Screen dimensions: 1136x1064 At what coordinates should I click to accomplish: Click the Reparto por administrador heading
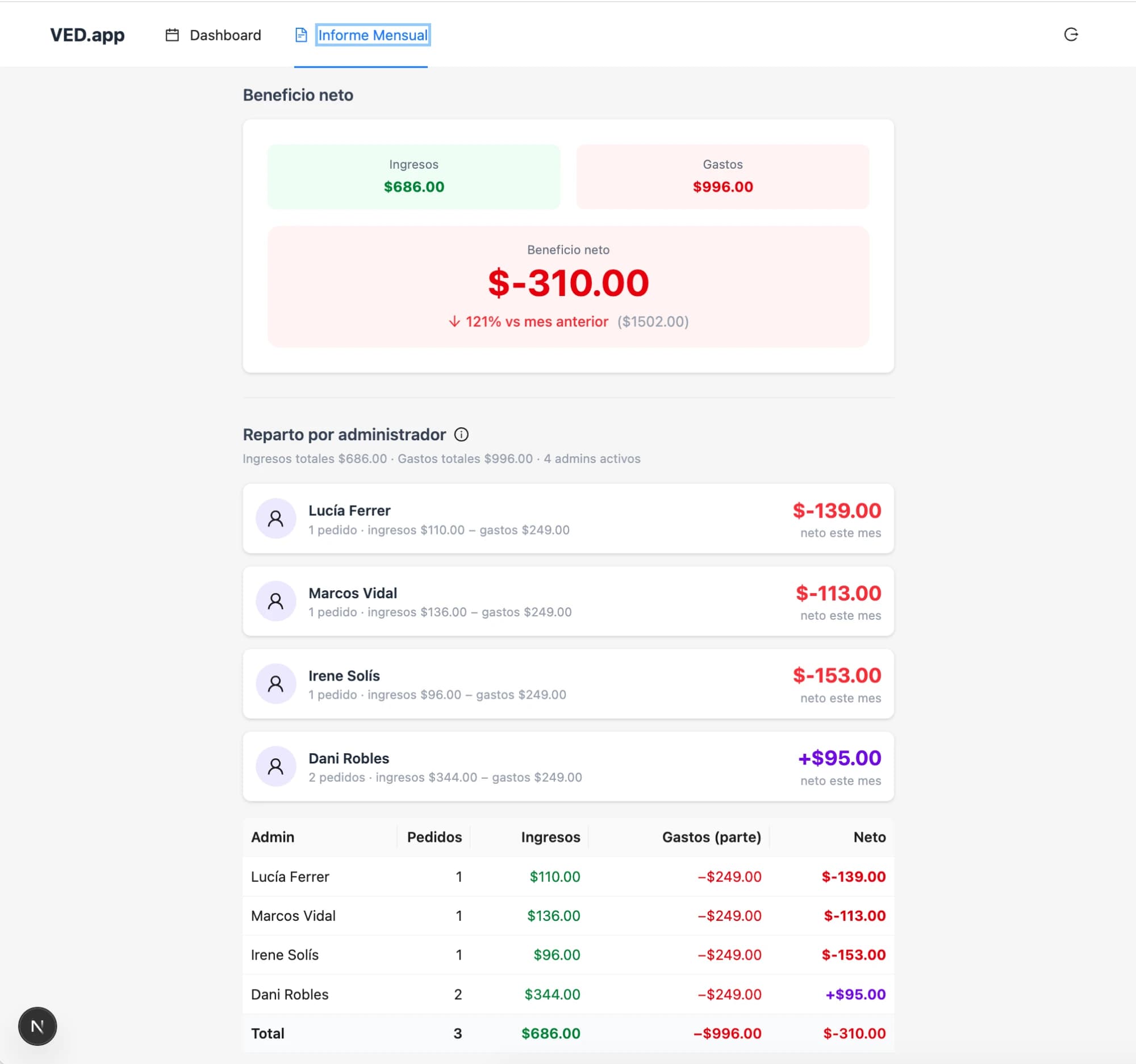[344, 435]
